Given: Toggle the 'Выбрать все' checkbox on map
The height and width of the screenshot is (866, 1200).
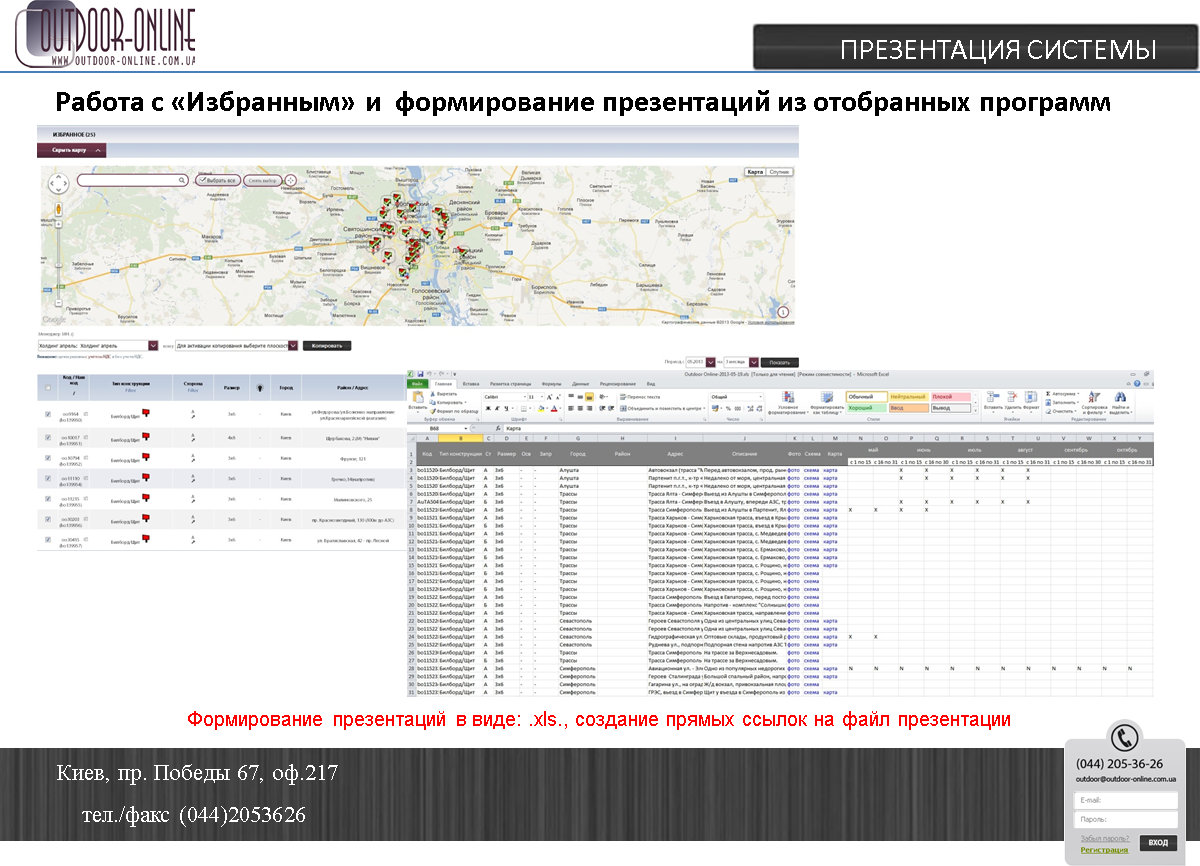Looking at the screenshot, I should pyautogui.click(x=203, y=180).
